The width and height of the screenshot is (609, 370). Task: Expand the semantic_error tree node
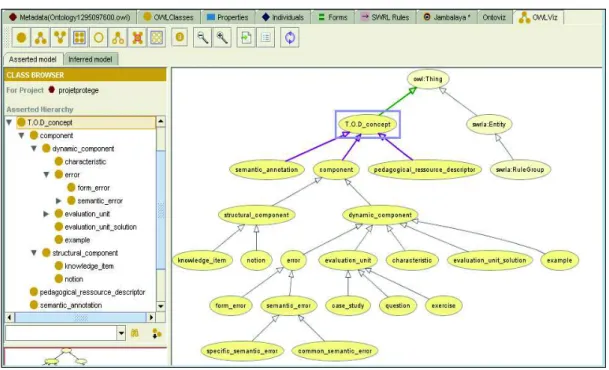tap(59, 201)
